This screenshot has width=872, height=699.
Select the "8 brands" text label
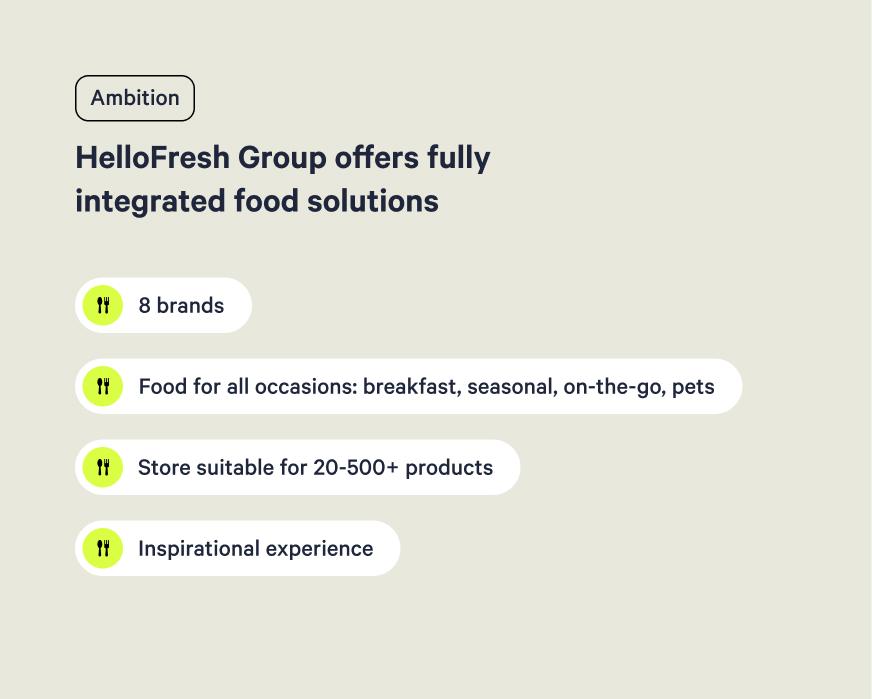coord(181,306)
